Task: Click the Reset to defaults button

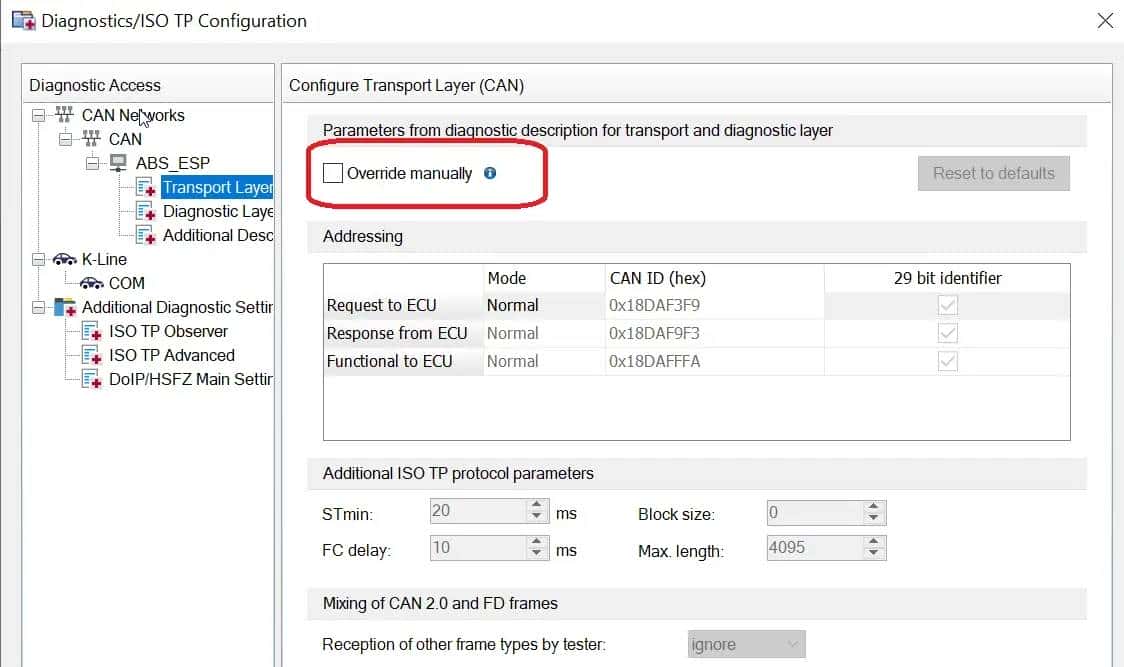Action: [x=993, y=173]
